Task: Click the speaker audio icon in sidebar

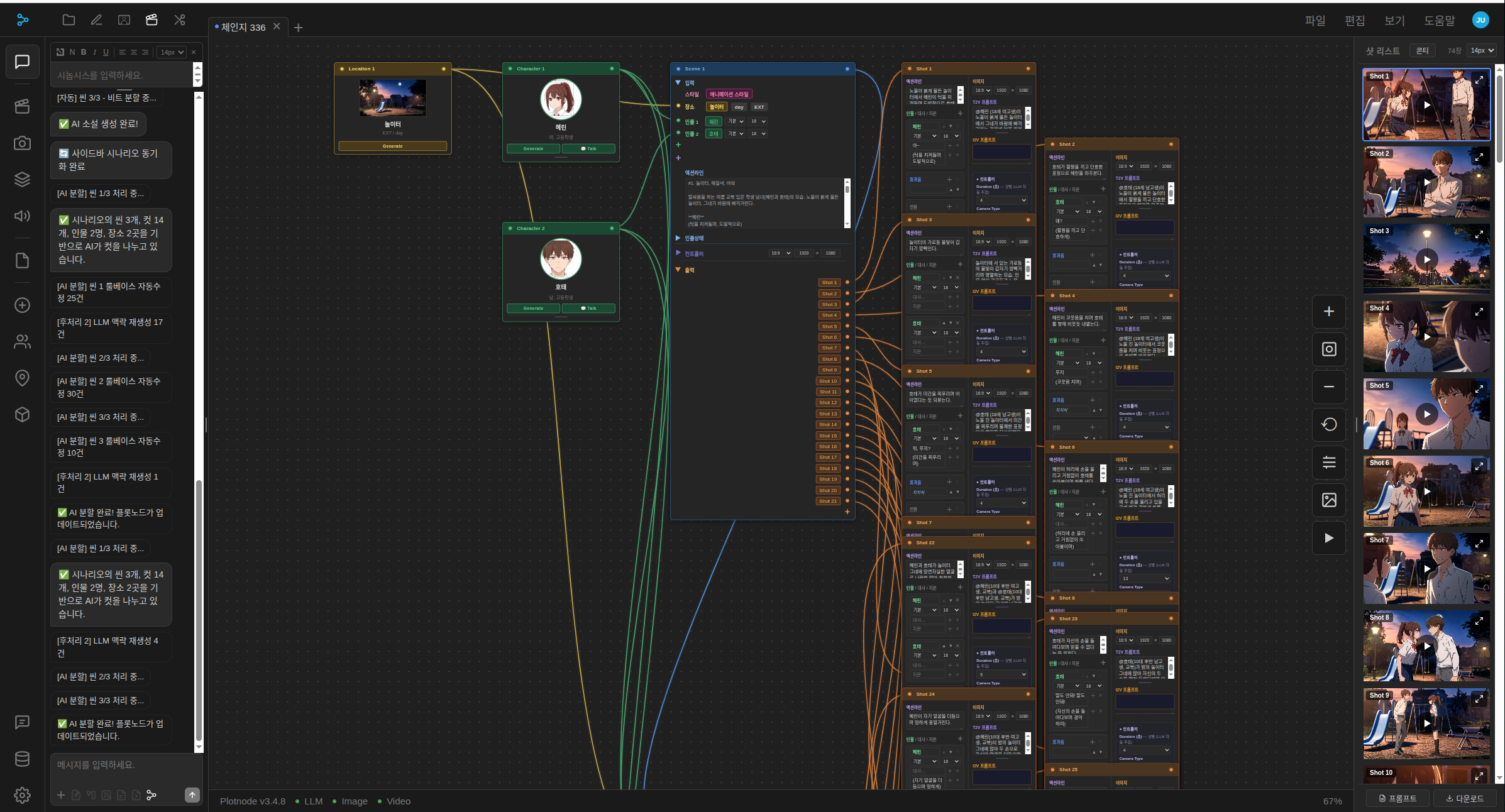Action: pyautogui.click(x=23, y=216)
